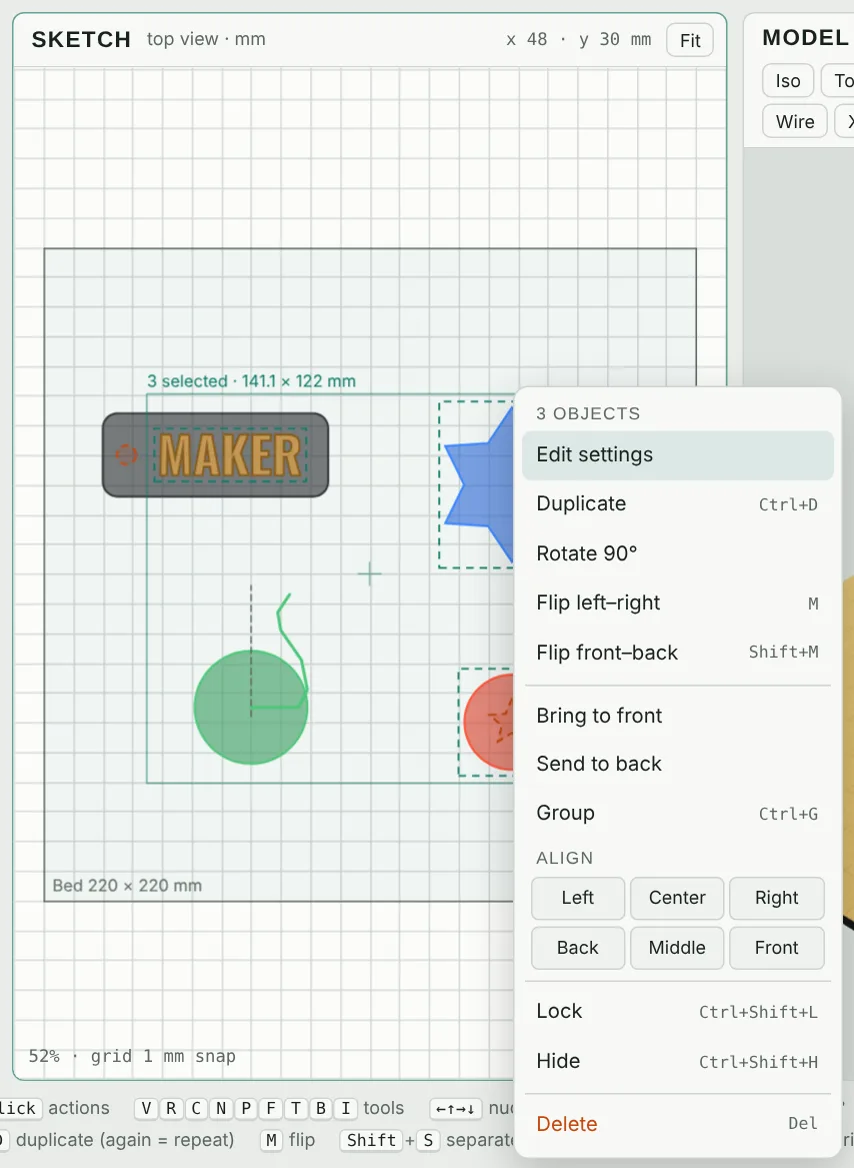Choose Flip front–back option
The width and height of the screenshot is (854, 1168).
[677, 653]
